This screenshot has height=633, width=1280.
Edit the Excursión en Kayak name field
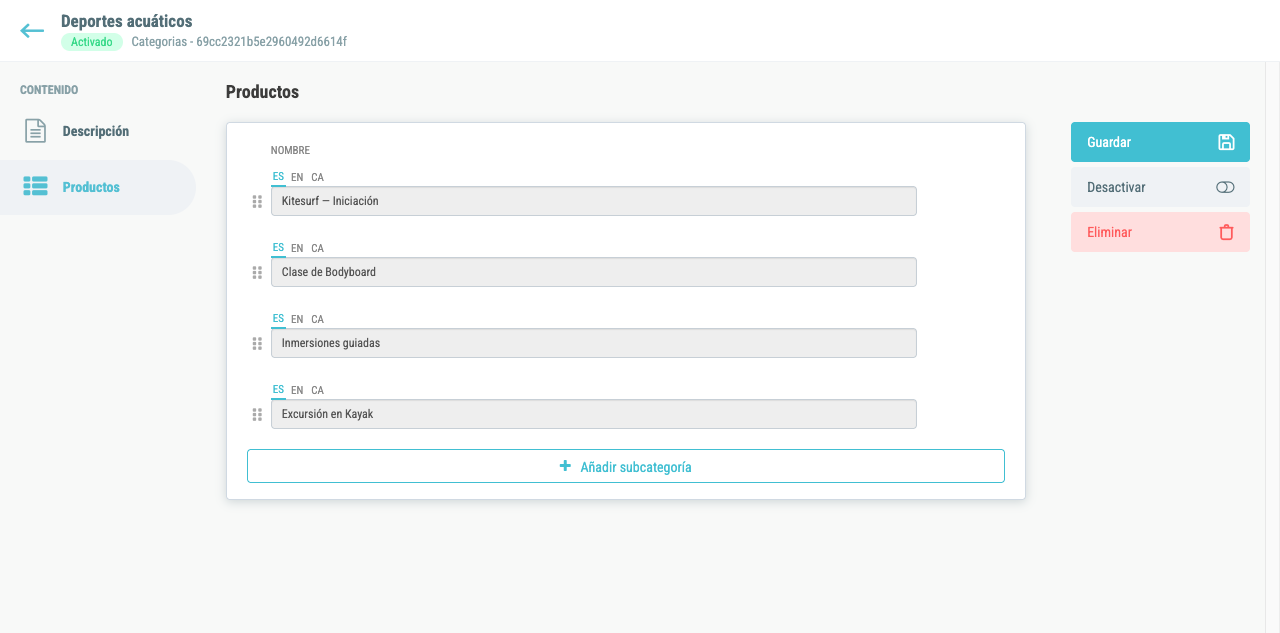point(594,414)
